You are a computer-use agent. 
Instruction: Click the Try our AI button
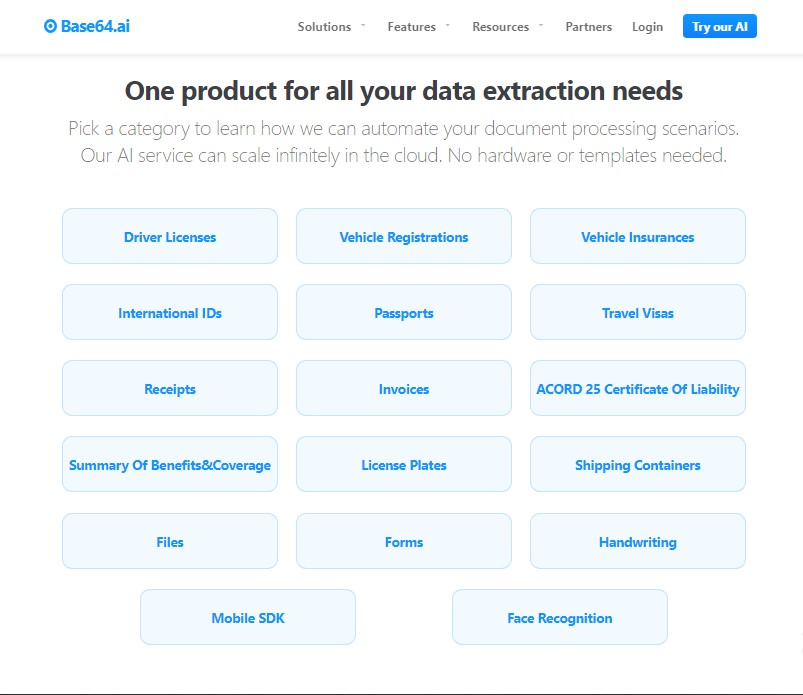[x=720, y=26]
